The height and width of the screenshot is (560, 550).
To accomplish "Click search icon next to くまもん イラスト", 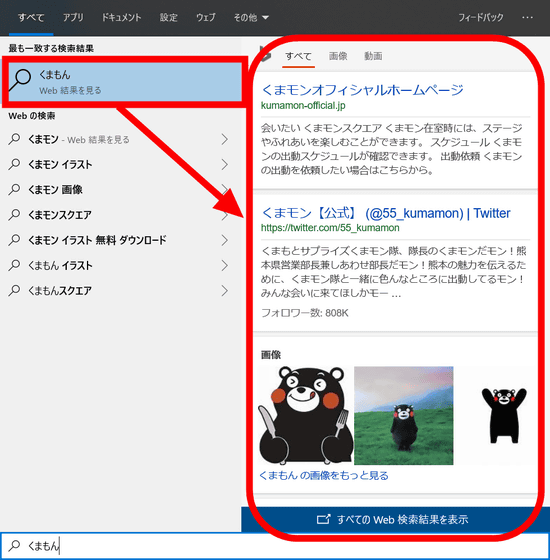I will (x=14, y=265).
